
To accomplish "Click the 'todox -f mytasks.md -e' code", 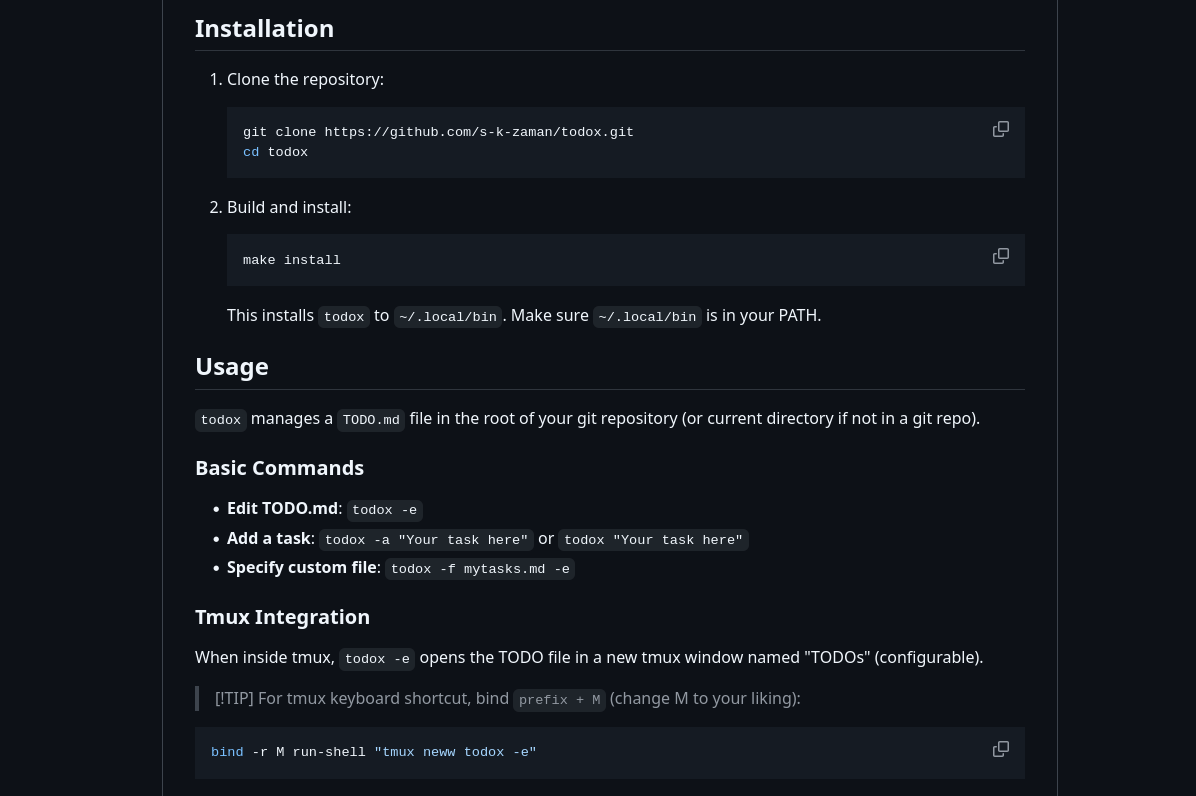I will [480, 569].
